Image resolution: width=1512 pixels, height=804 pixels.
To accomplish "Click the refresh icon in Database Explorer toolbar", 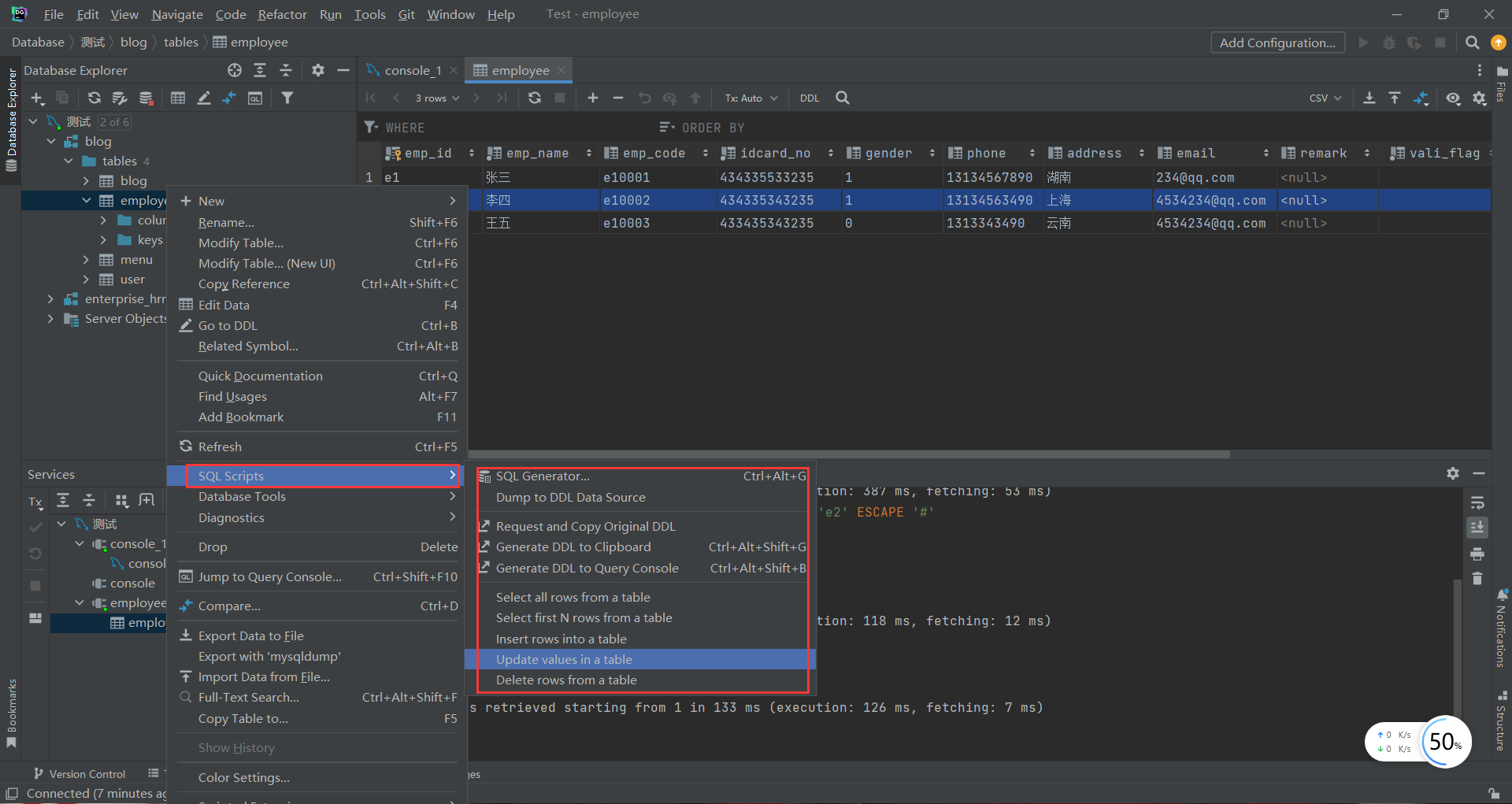I will pos(94,98).
